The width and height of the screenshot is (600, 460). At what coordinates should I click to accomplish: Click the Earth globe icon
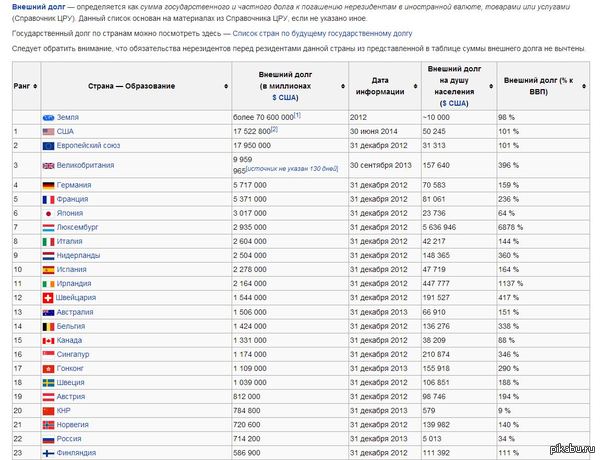click(49, 117)
